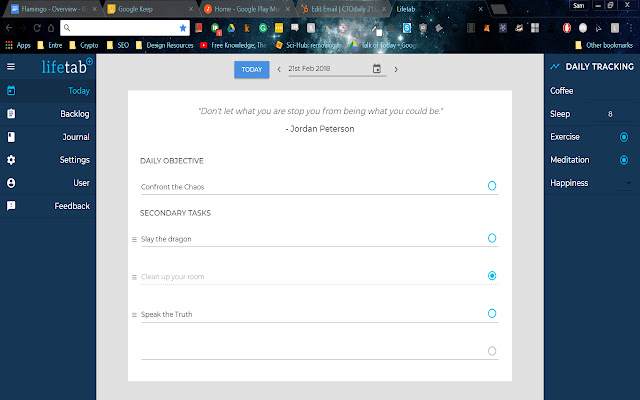640x400 pixels.
Task: Mark Speak the Truth as complete
Action: [492, 313]
